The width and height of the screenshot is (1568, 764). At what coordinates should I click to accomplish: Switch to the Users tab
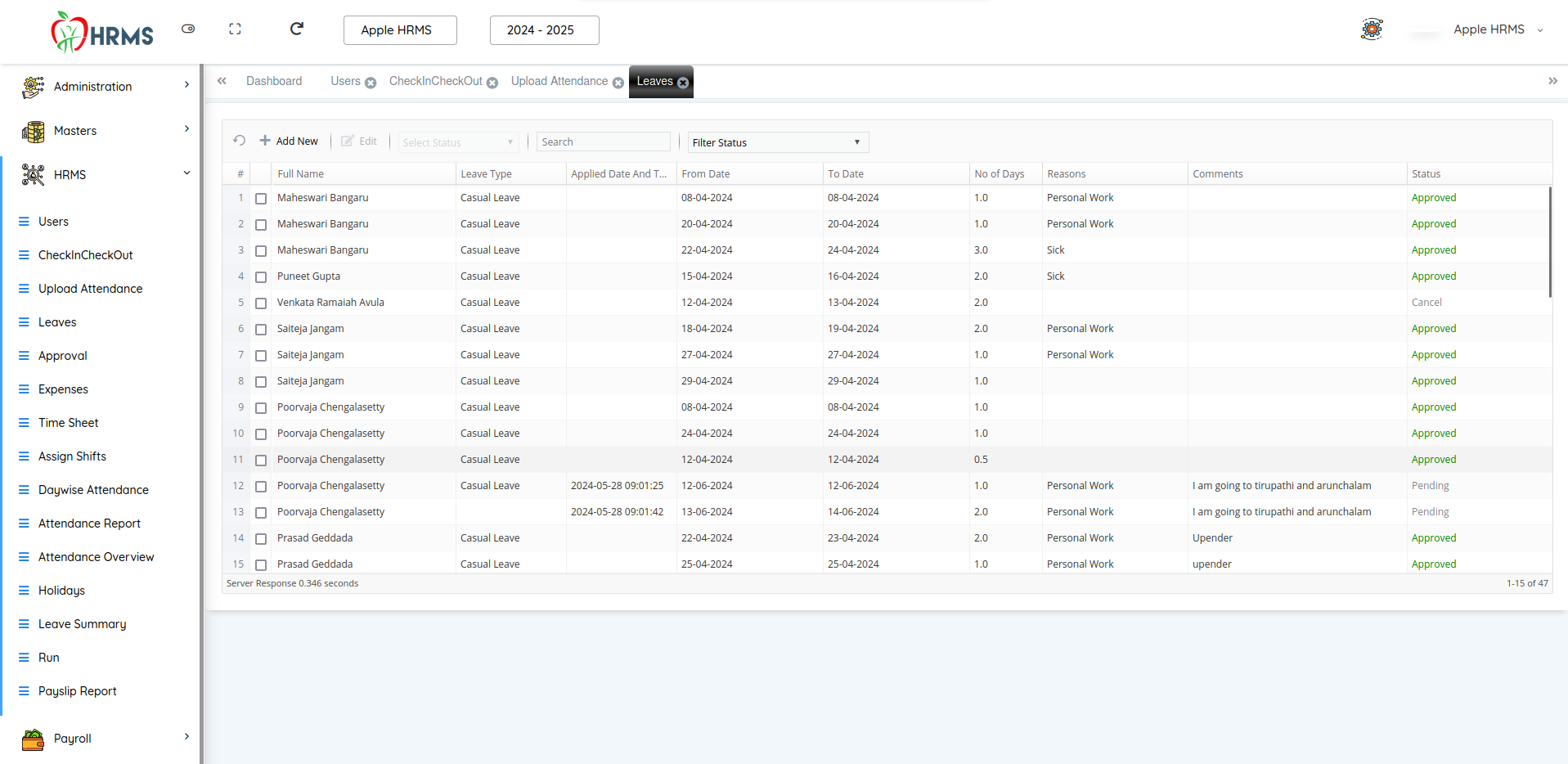pyautogui.click(x=345, y=81)
